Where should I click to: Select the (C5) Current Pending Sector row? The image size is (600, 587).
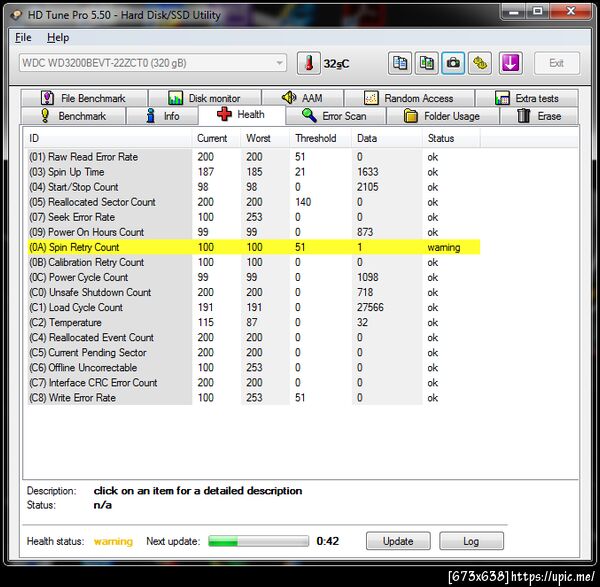[x=254, y=352]
